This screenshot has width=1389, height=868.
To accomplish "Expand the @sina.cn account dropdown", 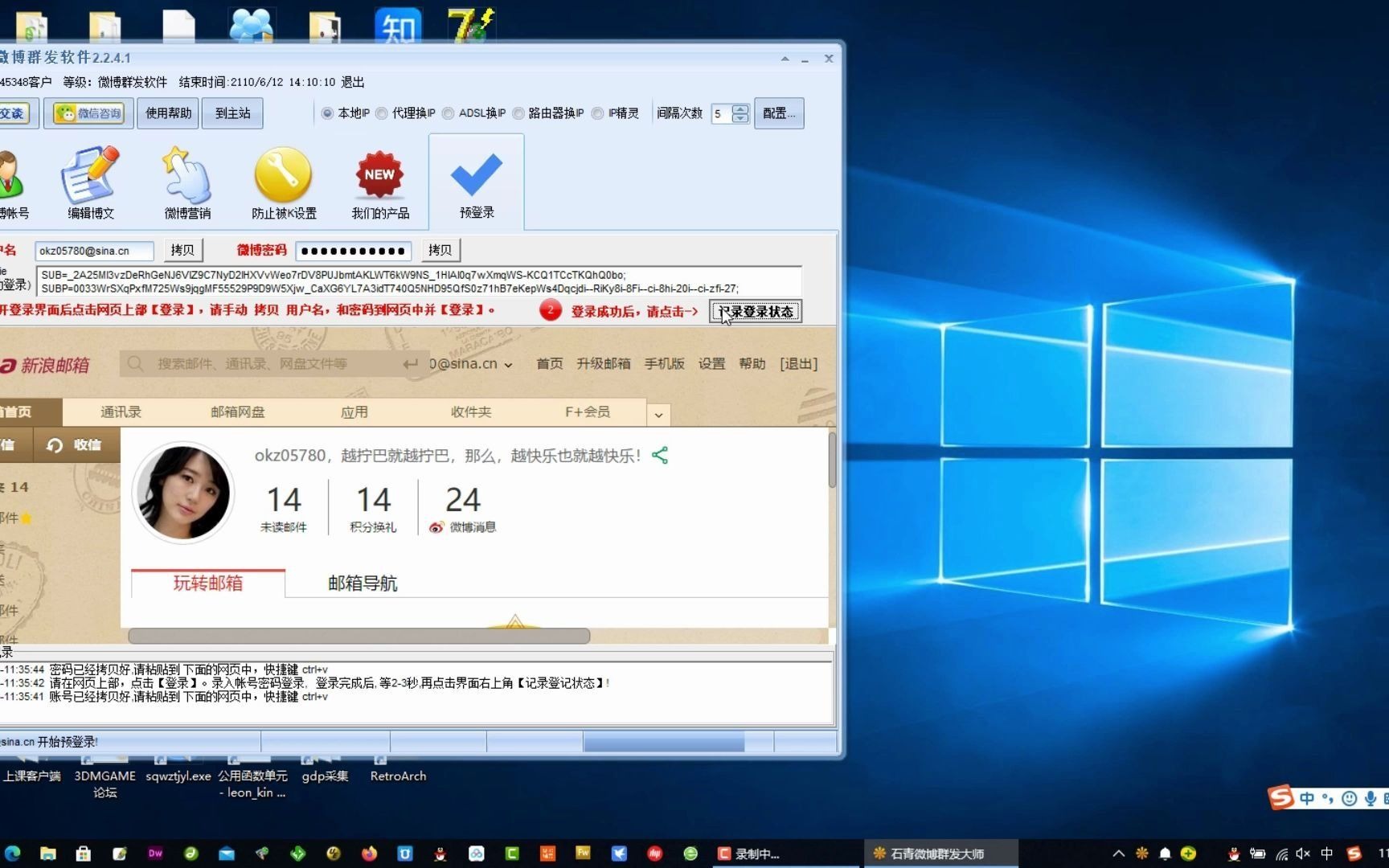I will coord(508,365).
